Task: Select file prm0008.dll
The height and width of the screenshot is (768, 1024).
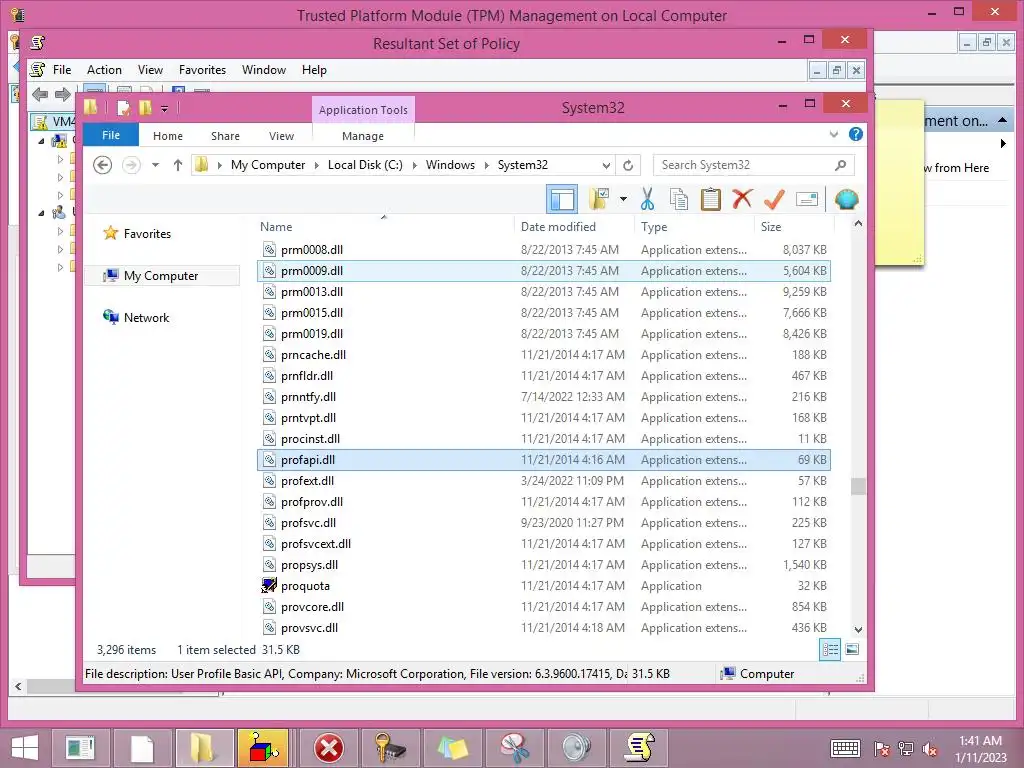Action: tap(544, 249)
